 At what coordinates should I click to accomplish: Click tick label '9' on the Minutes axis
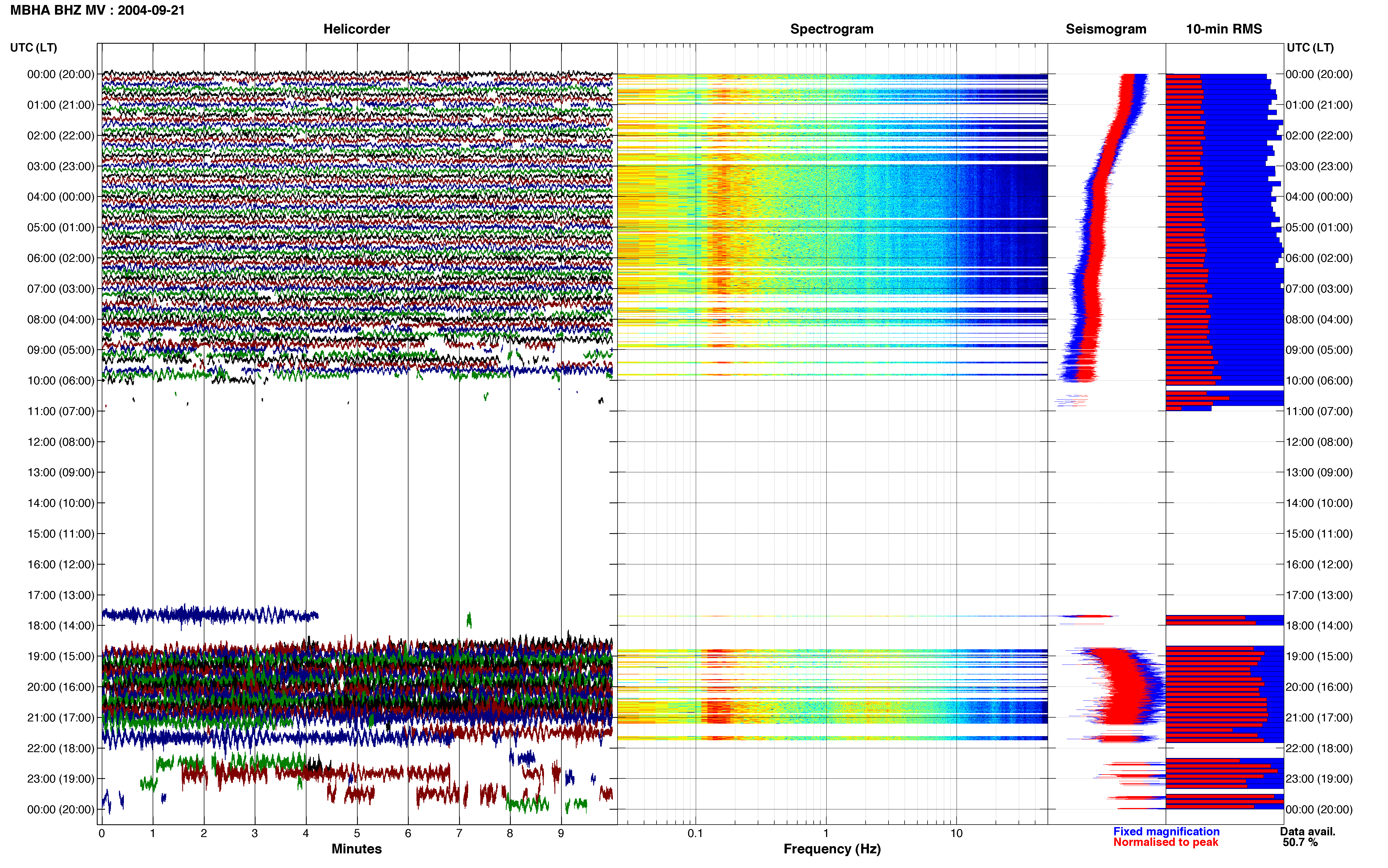point(561,833)
